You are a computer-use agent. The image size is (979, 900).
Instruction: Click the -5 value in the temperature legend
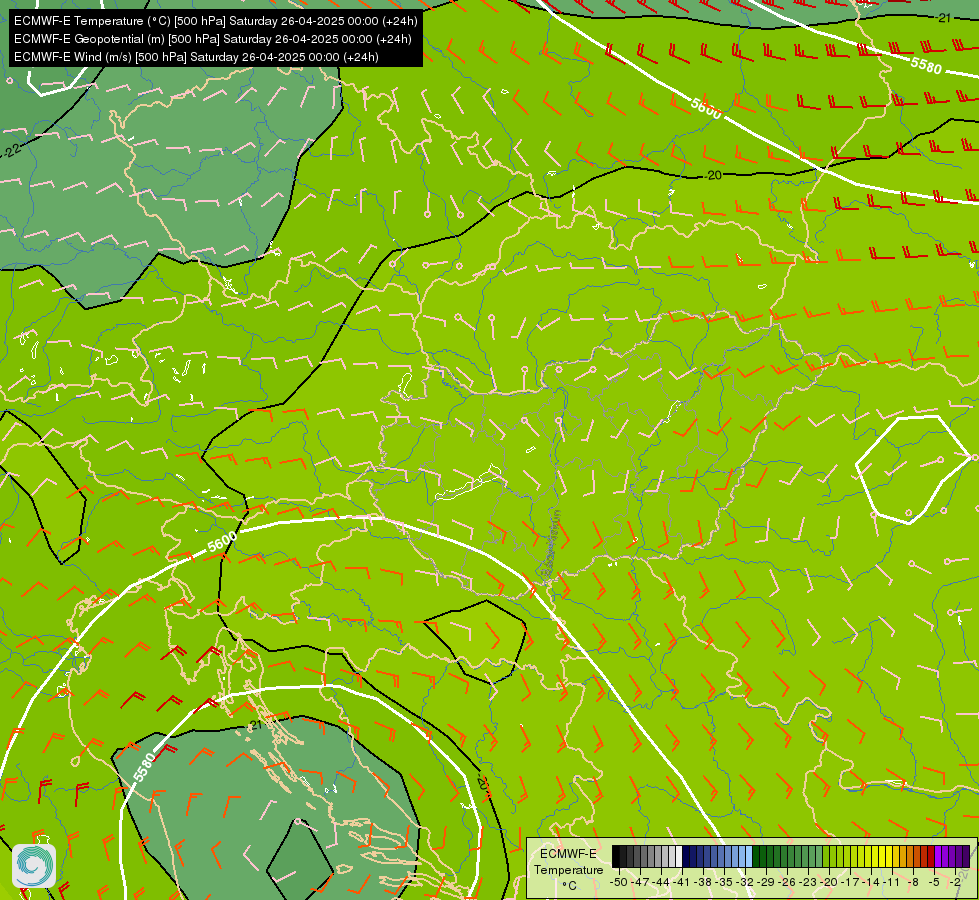934,882
